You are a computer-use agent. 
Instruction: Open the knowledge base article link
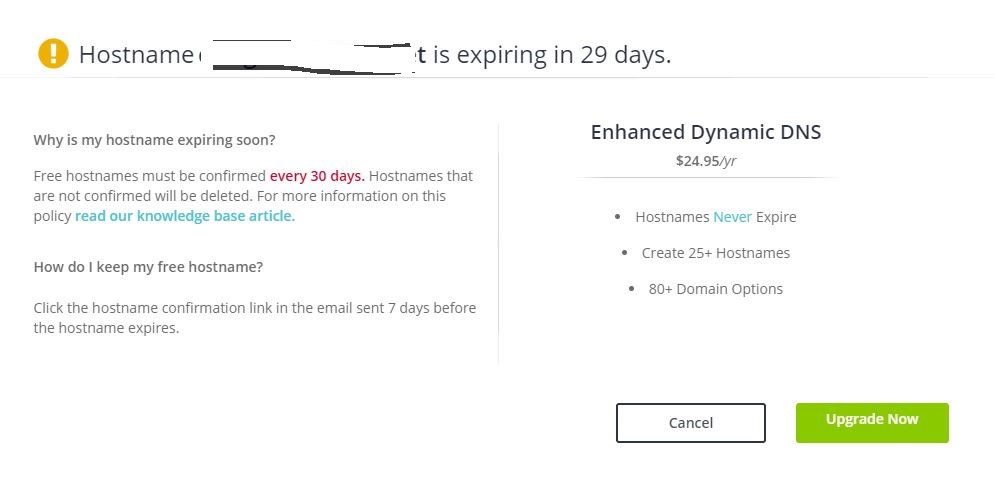pos(185,216)
